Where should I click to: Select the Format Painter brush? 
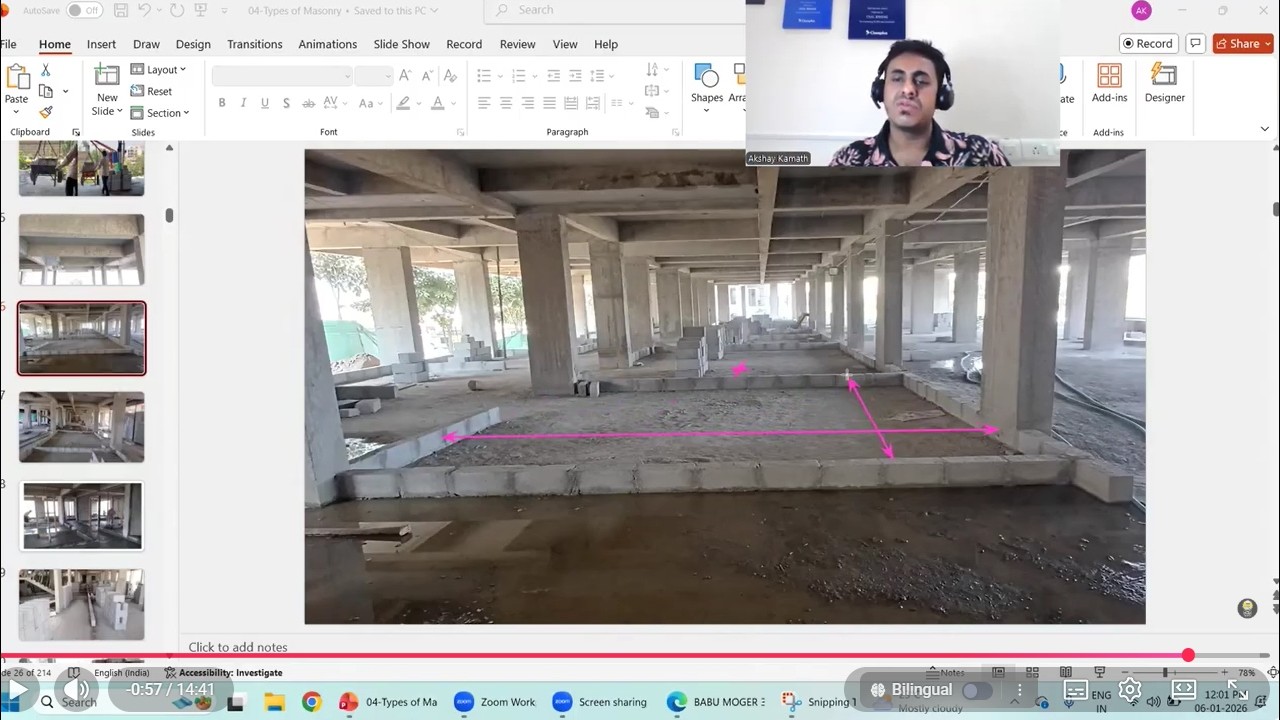(45, 112)
